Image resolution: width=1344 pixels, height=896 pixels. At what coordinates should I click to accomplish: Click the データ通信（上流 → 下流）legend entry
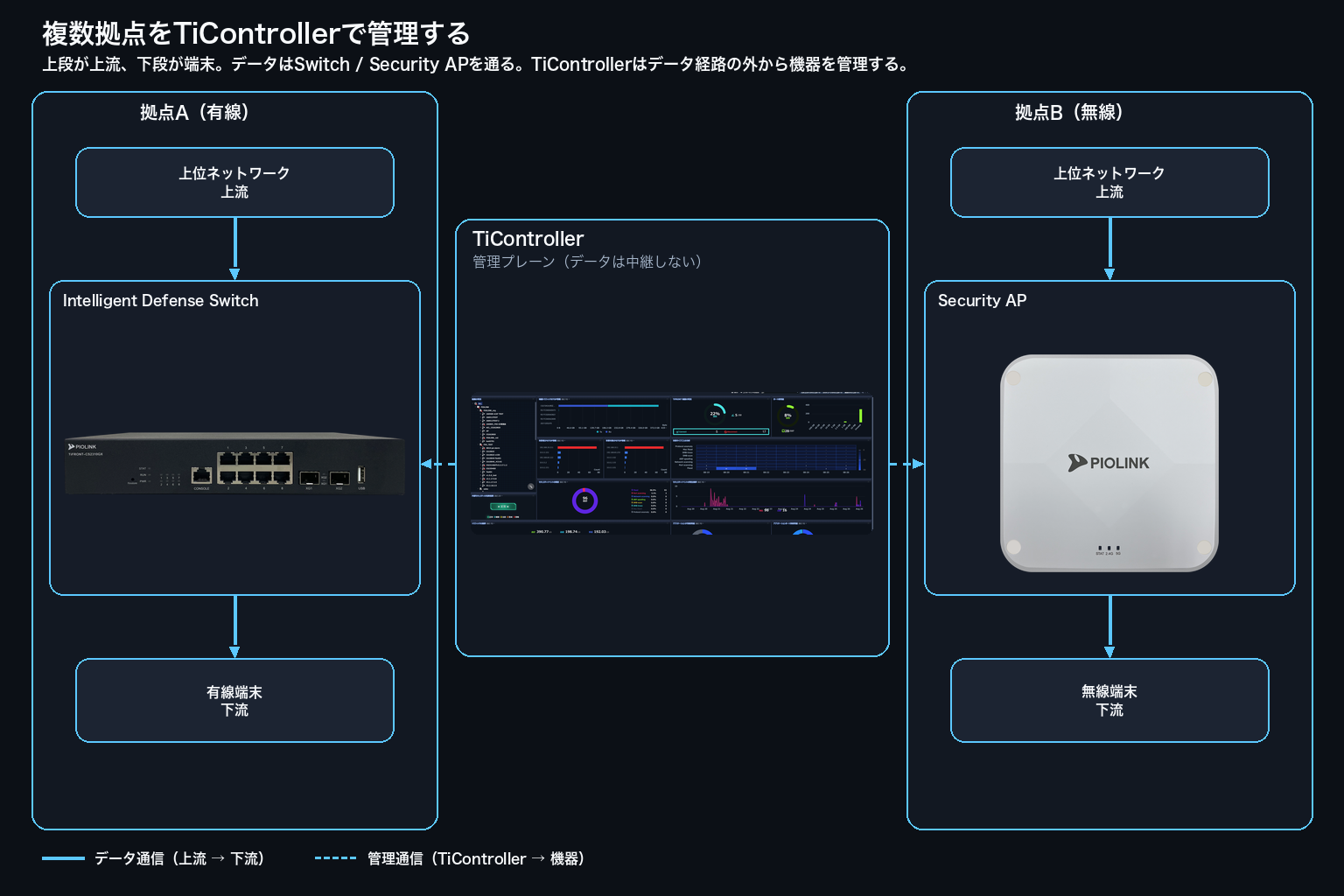(x=153, y=858)
